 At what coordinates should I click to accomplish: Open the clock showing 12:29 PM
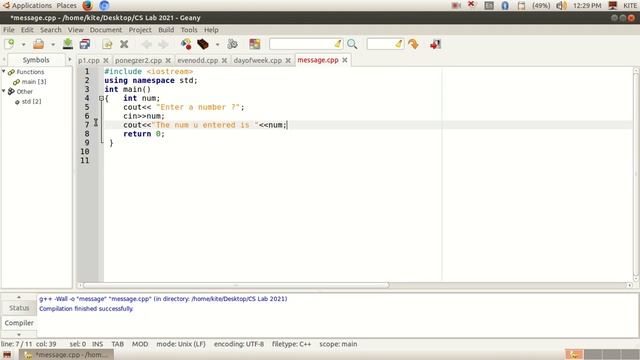(x=587, y=6)
